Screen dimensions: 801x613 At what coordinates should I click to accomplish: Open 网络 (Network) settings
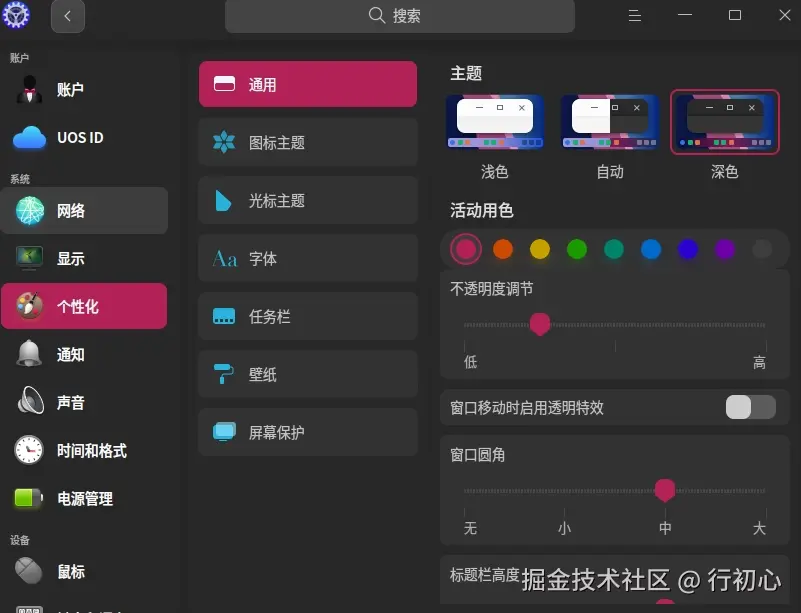(x=28, y=210)
